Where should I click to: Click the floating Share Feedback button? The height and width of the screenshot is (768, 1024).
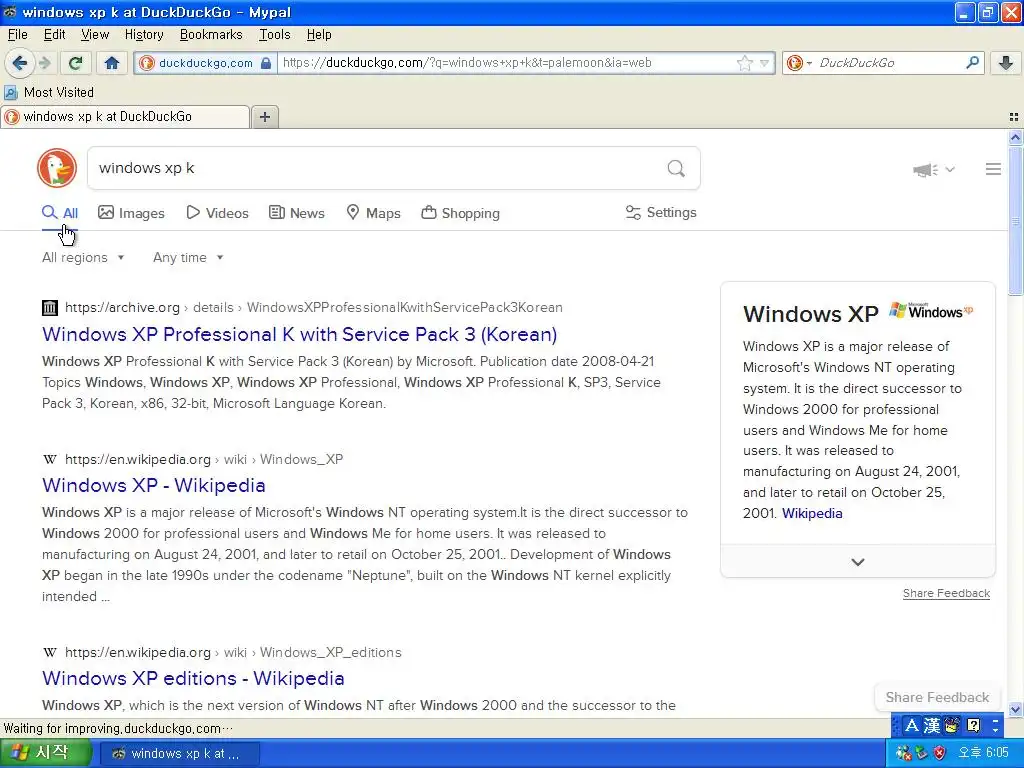pyautogui.click(x=937, y=697)
